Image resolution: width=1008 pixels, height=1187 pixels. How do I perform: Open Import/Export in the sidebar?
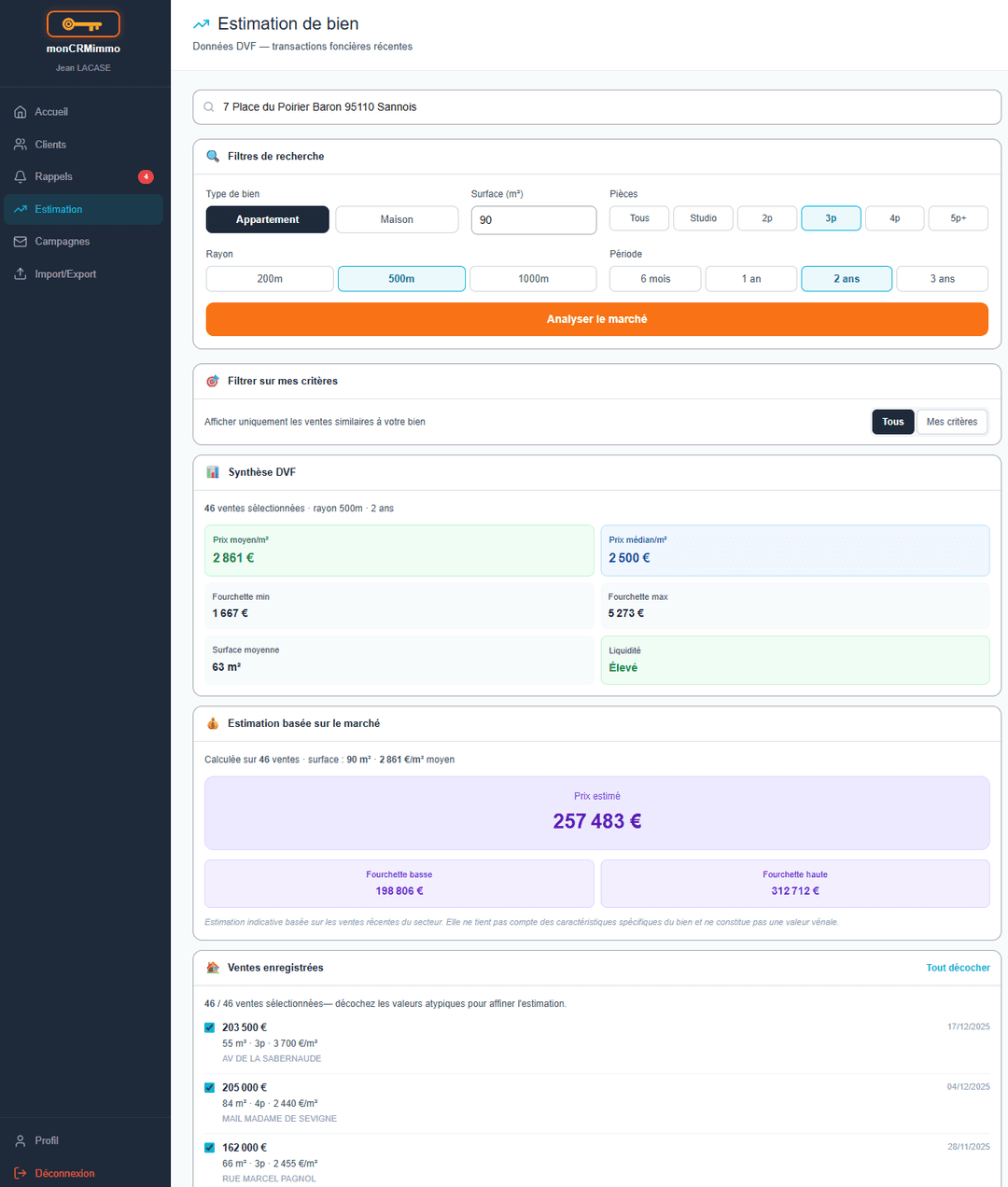tap(83, 274)
